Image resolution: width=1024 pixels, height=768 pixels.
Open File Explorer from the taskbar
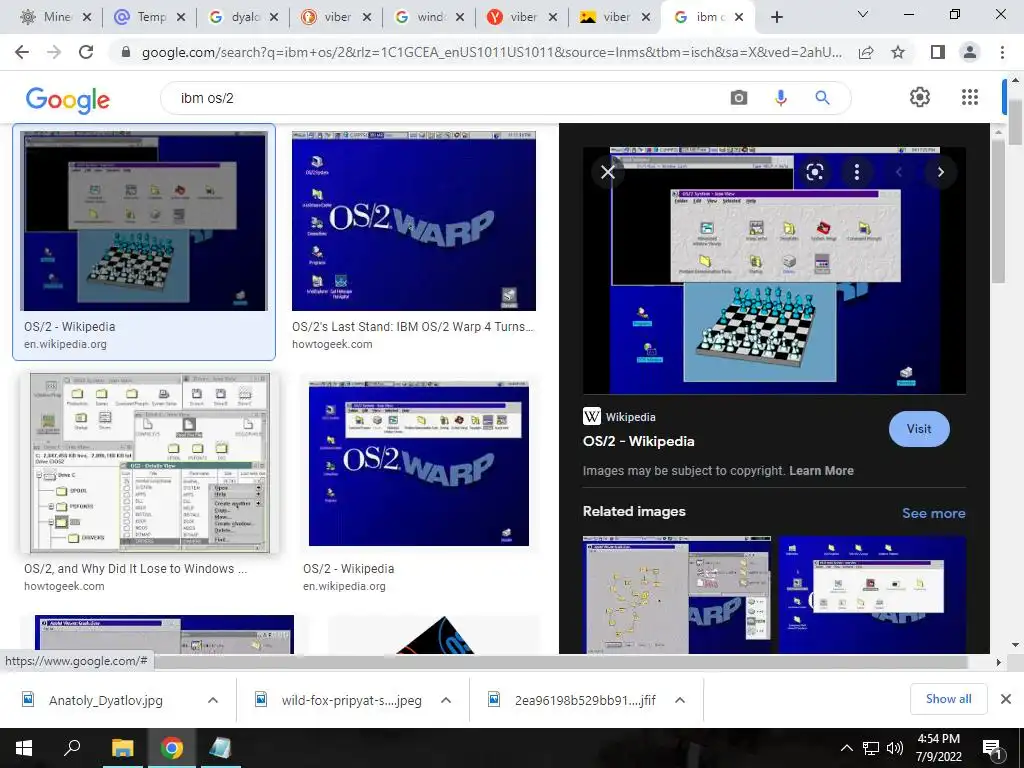pyautogui.click(x=122, y=748)
